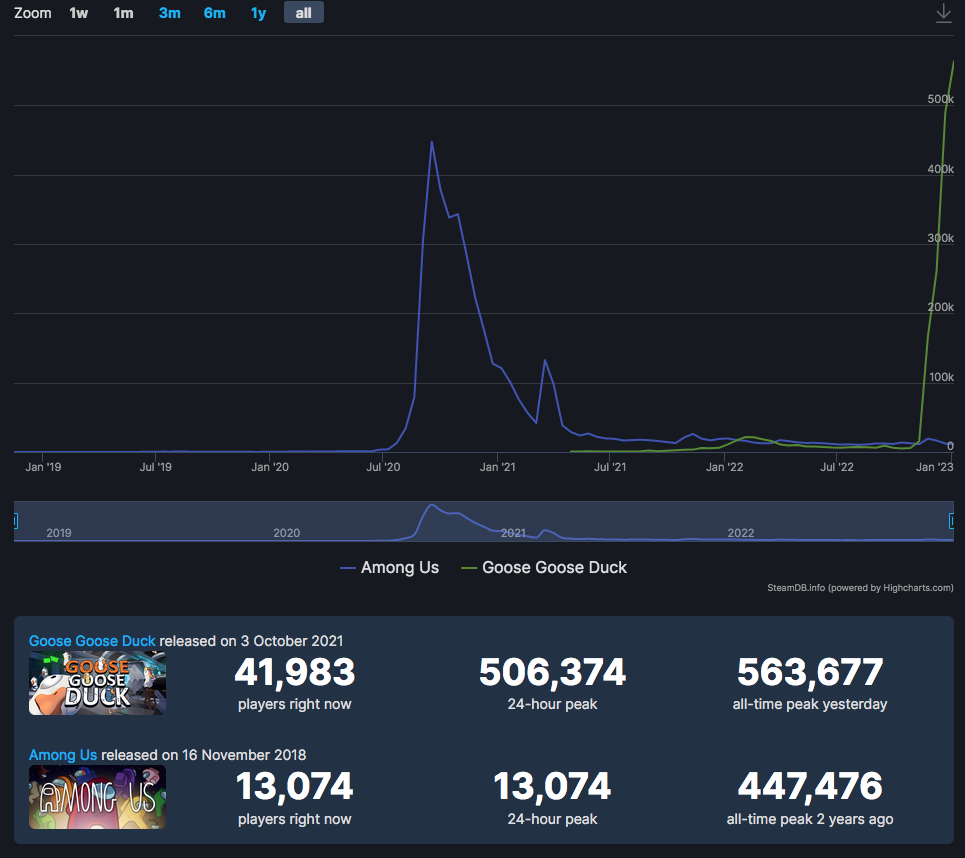Click the 41,983 players right now value
The image size is (965, 858).
(295, 672)
